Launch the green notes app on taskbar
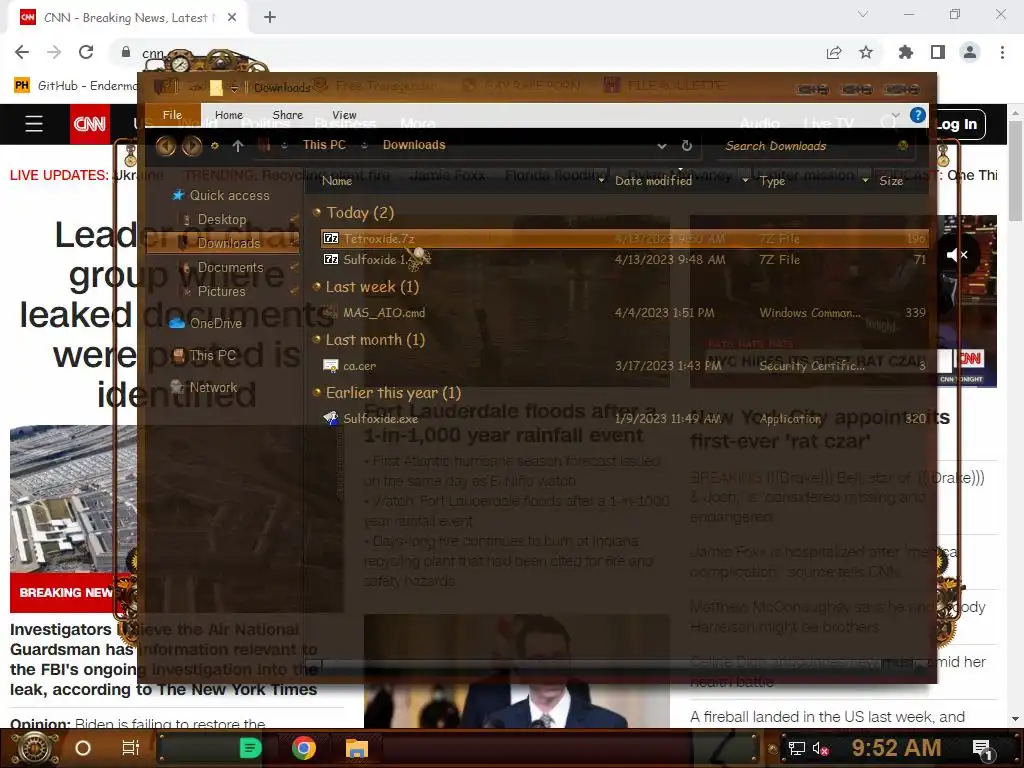The height and width of the screenshot is (768, 1024). tap(250, 748)
